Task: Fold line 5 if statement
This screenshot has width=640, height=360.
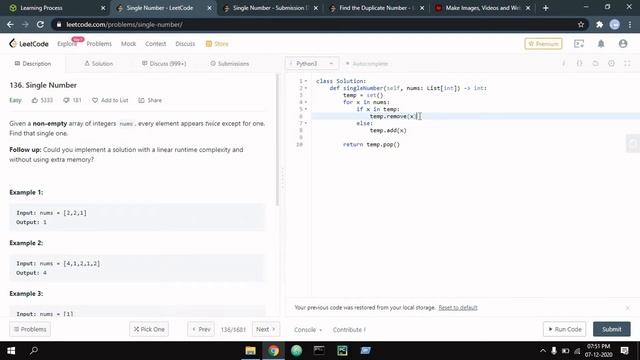Action: (x=306, y=109)
